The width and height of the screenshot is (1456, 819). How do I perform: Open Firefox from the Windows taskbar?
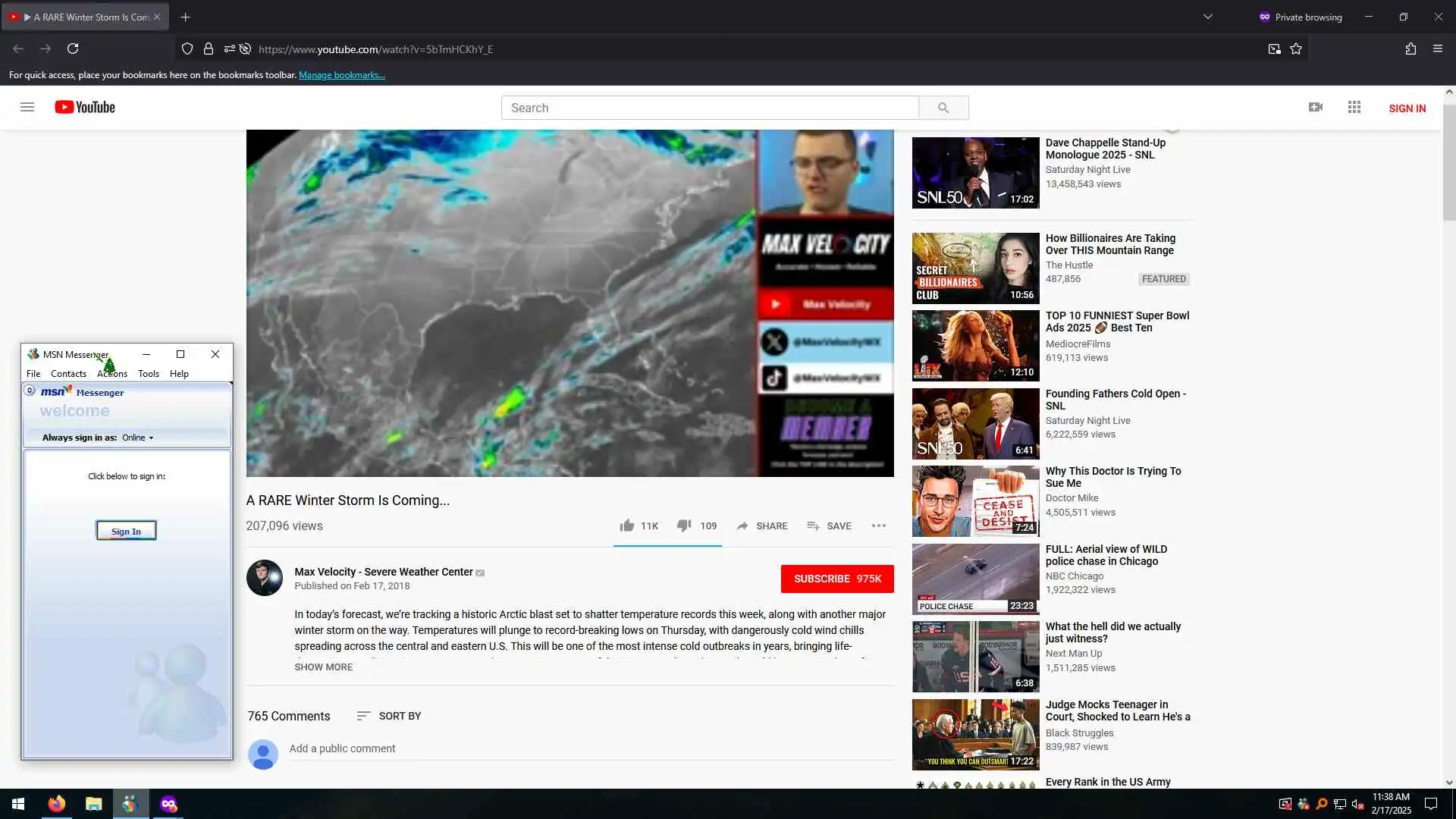coord(57,804)
